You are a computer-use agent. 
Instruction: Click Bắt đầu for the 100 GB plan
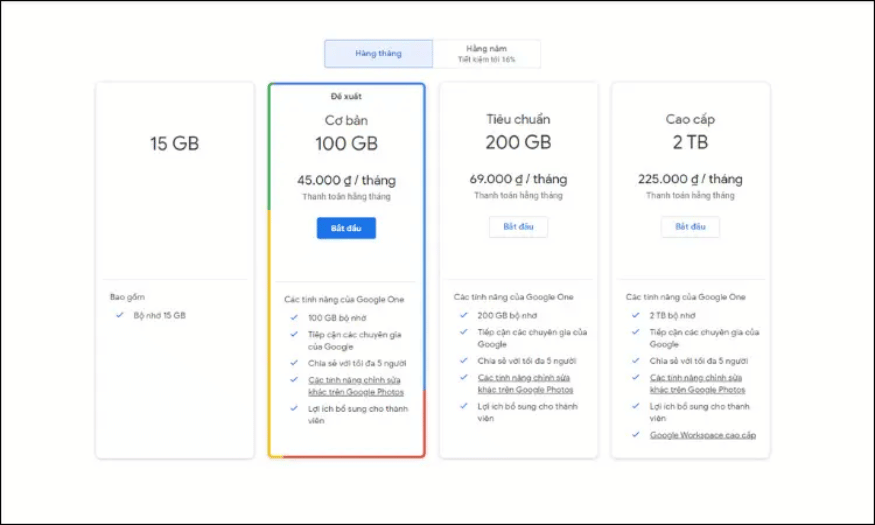click(x=346, y=228)
